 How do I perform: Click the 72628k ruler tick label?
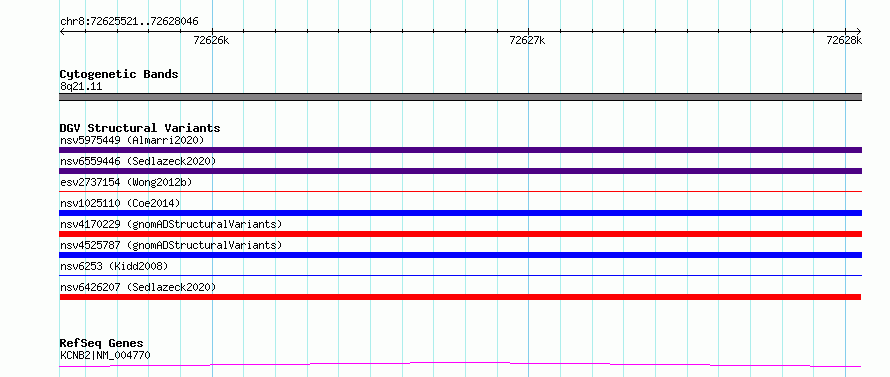click(844, 40)
